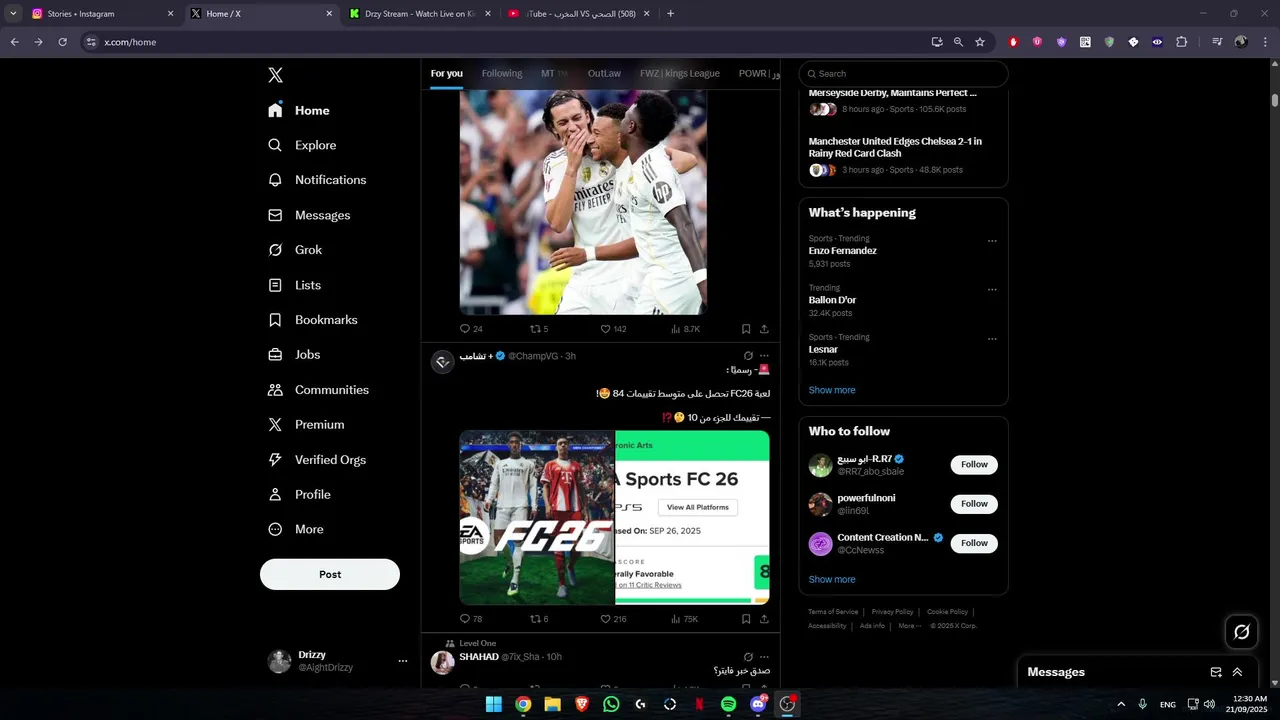Open Lists from the sidebar
This screenshot has height=720, width=1280.
(295, 285)
